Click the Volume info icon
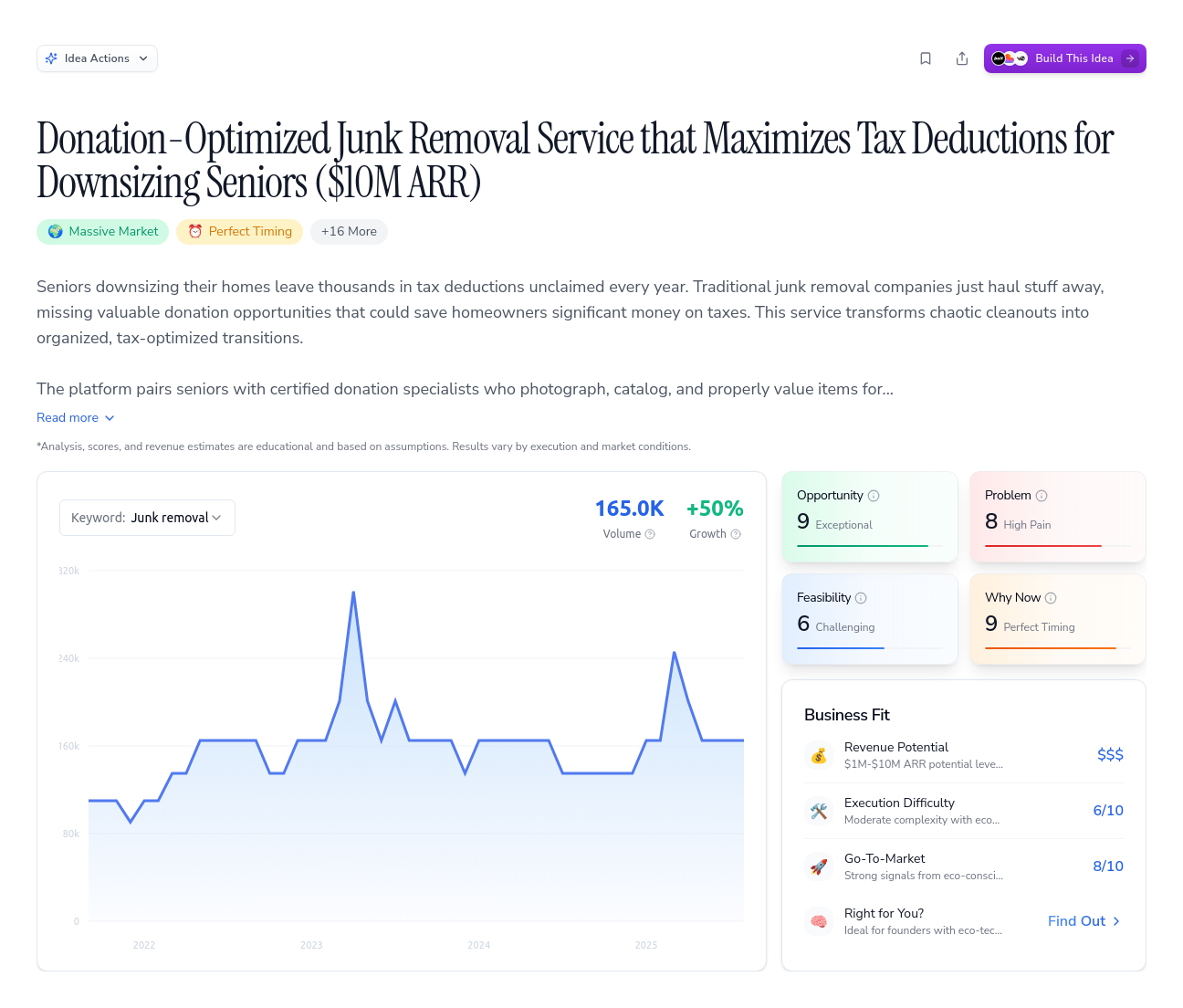1183x1008 pixels. pos(650,534)
